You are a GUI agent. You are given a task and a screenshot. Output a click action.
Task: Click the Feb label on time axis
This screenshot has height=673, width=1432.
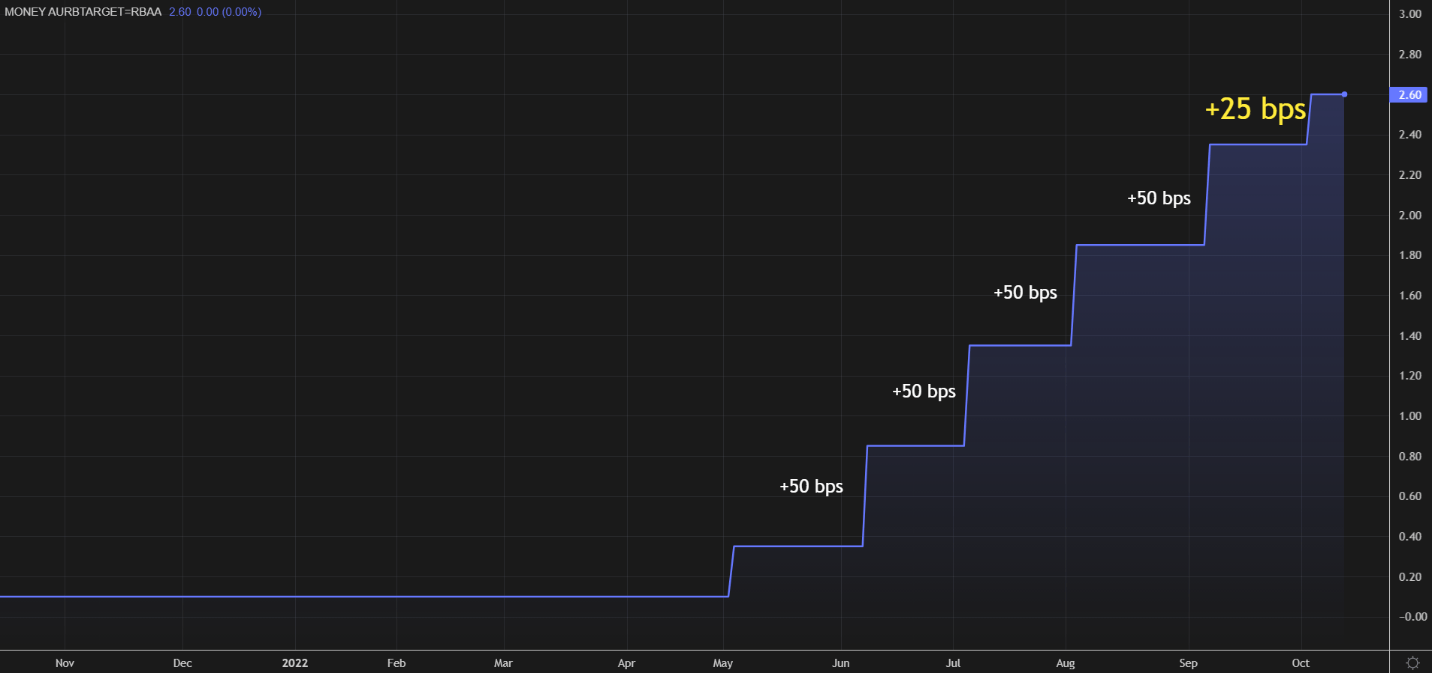click(x=396, y=663)
